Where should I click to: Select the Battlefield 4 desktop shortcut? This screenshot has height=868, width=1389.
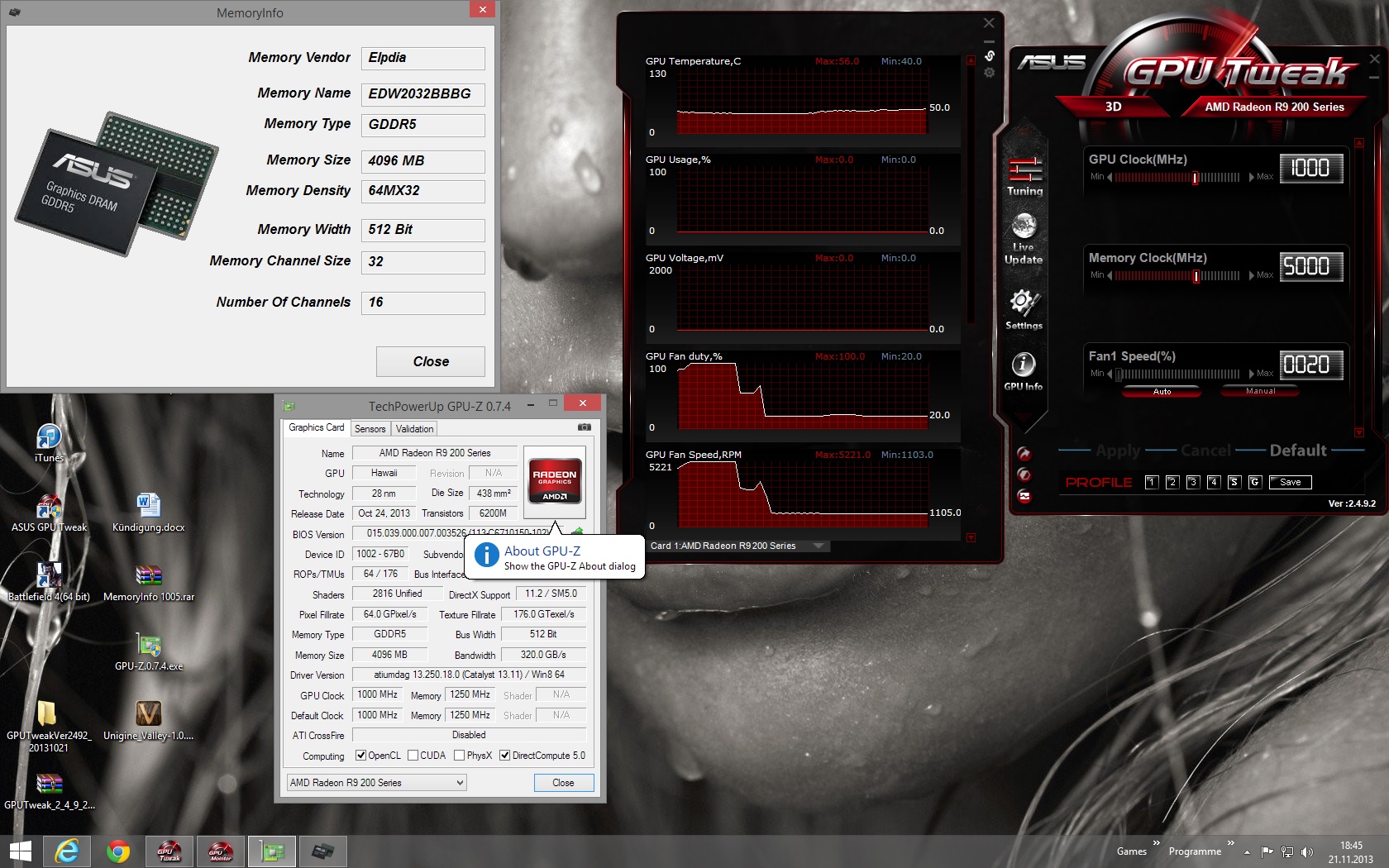(x=49, y=582)
